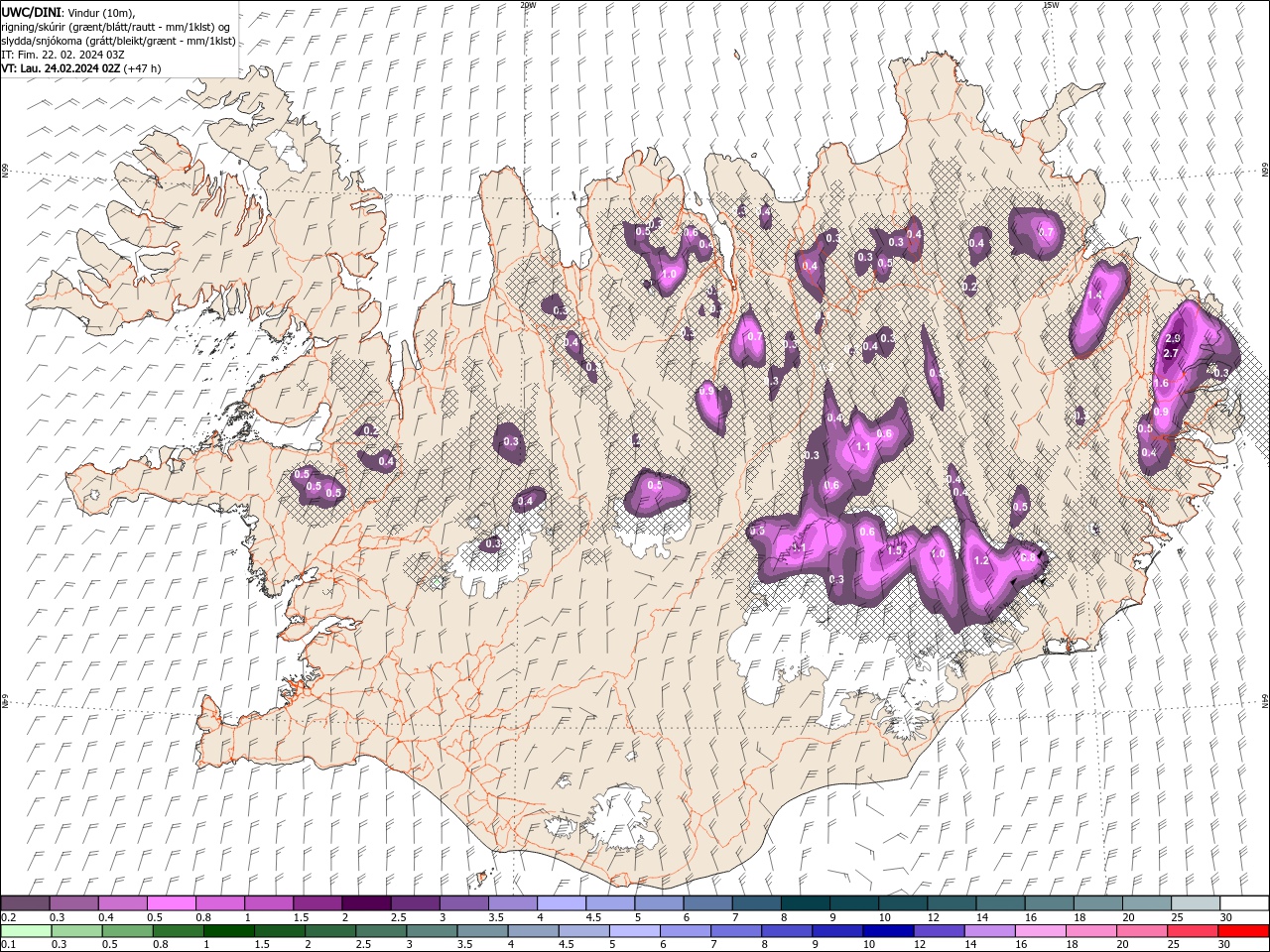Select the medium green 0.8 swatch in the rain legend
The width and height of the screenshot is (1270, 952).
177,931
